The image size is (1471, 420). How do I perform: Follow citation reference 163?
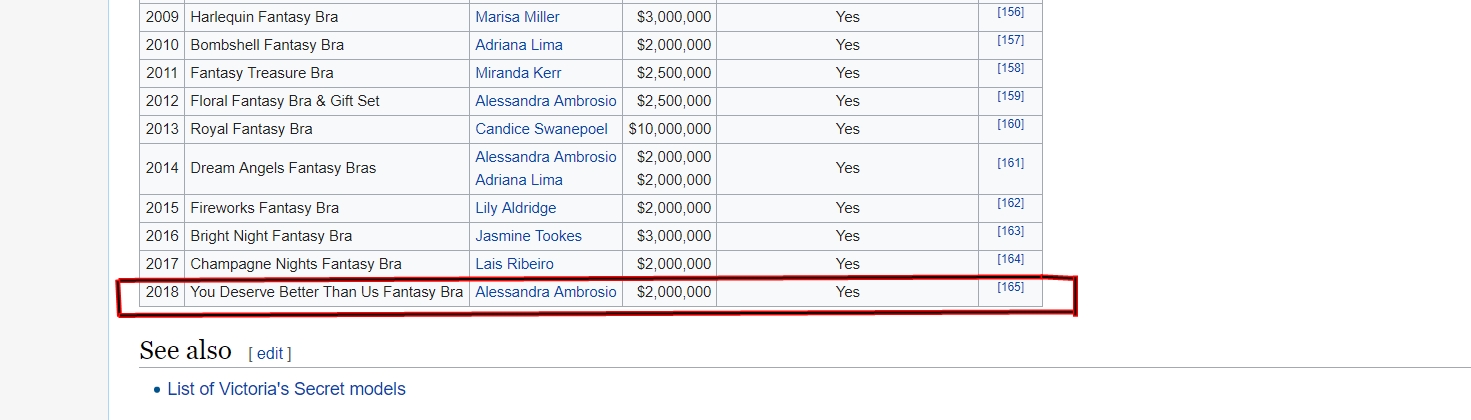click(1010, 231)
